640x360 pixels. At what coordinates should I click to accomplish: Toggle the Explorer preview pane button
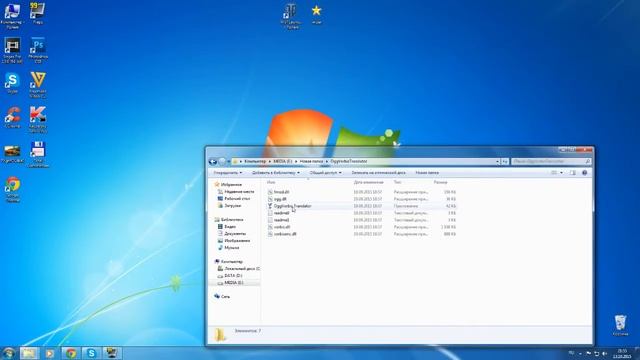tap(573, 173)
